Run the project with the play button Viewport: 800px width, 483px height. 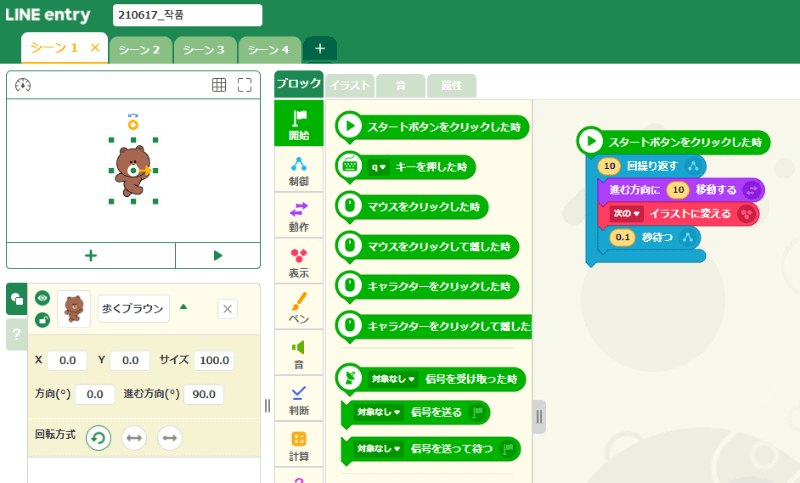218,256
